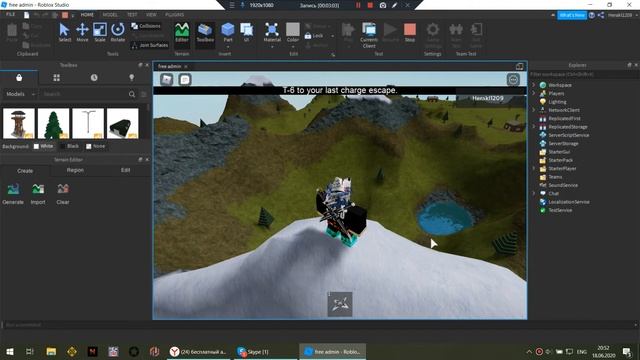
Task: Click the Game Settings gear icon
Action: (433, 30)
